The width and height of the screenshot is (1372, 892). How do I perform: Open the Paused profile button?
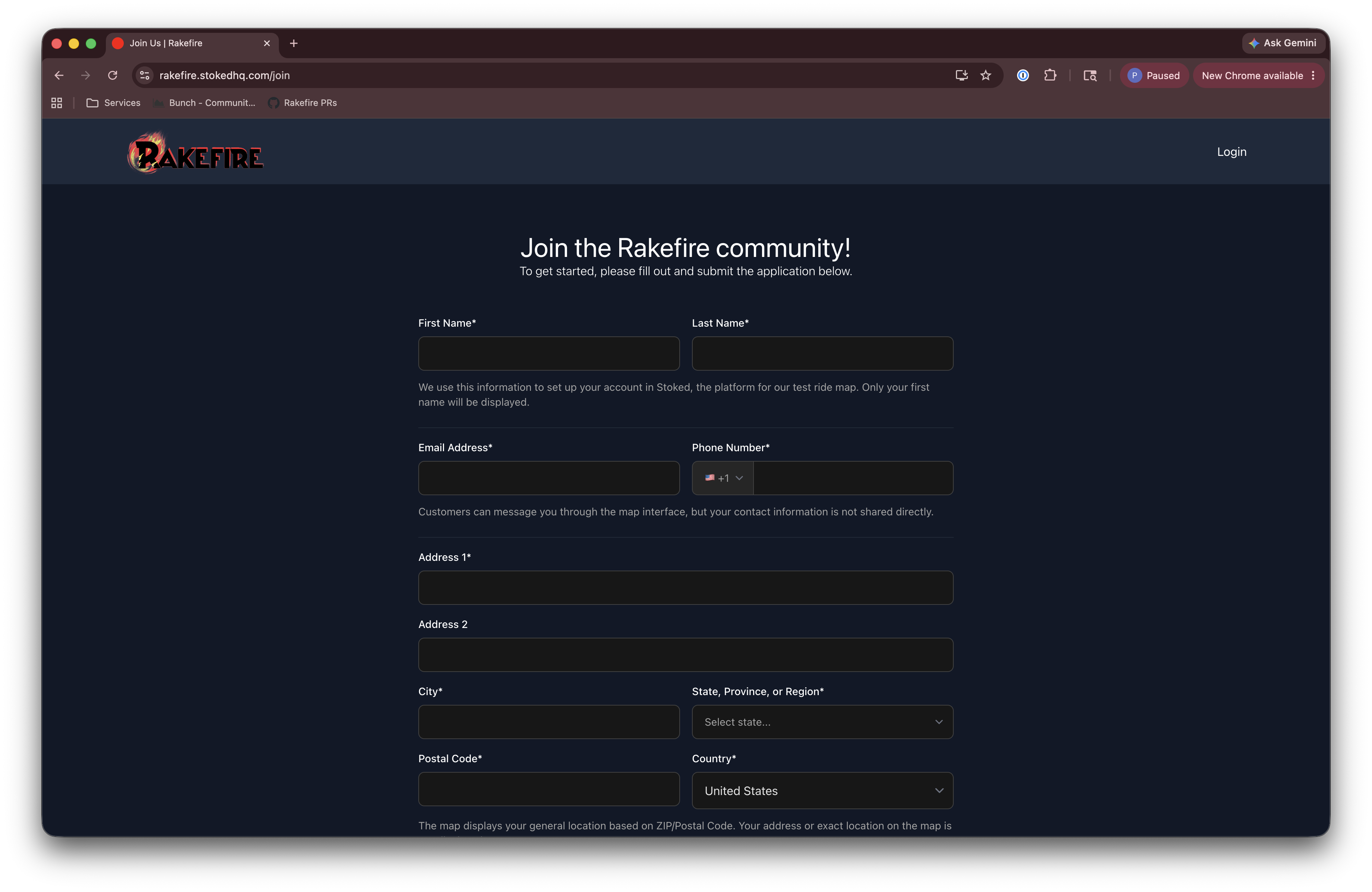pos(1154,76)
